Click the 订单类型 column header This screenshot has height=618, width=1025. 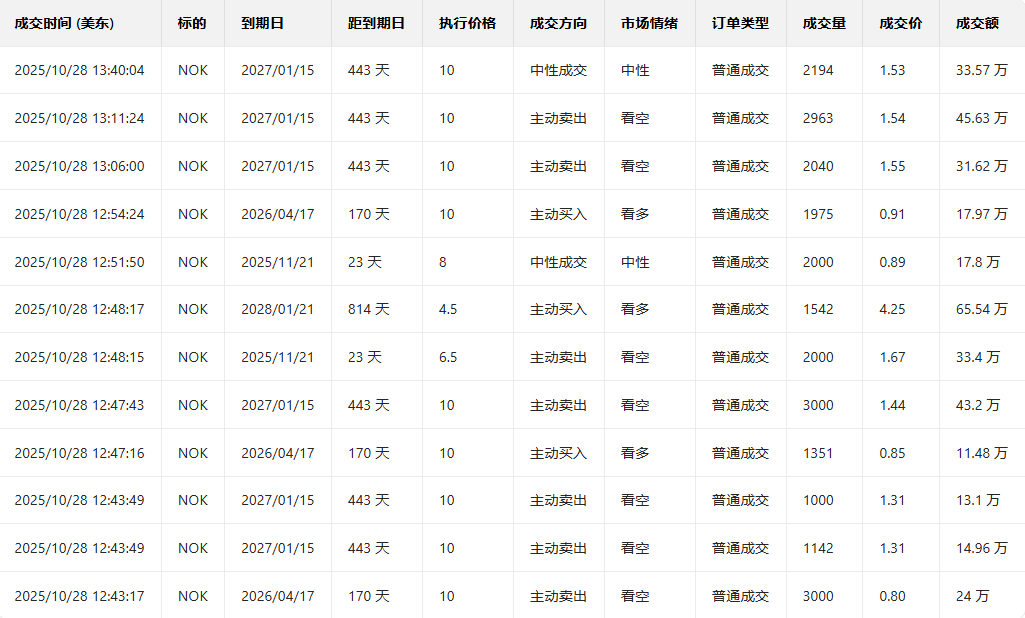740,24
